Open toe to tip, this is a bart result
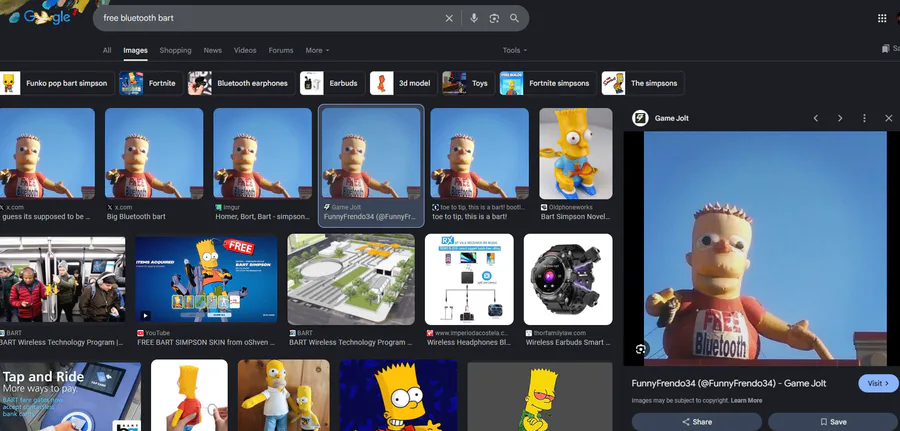The width and height of the screenshot is (900, 431). click(479, 153)
